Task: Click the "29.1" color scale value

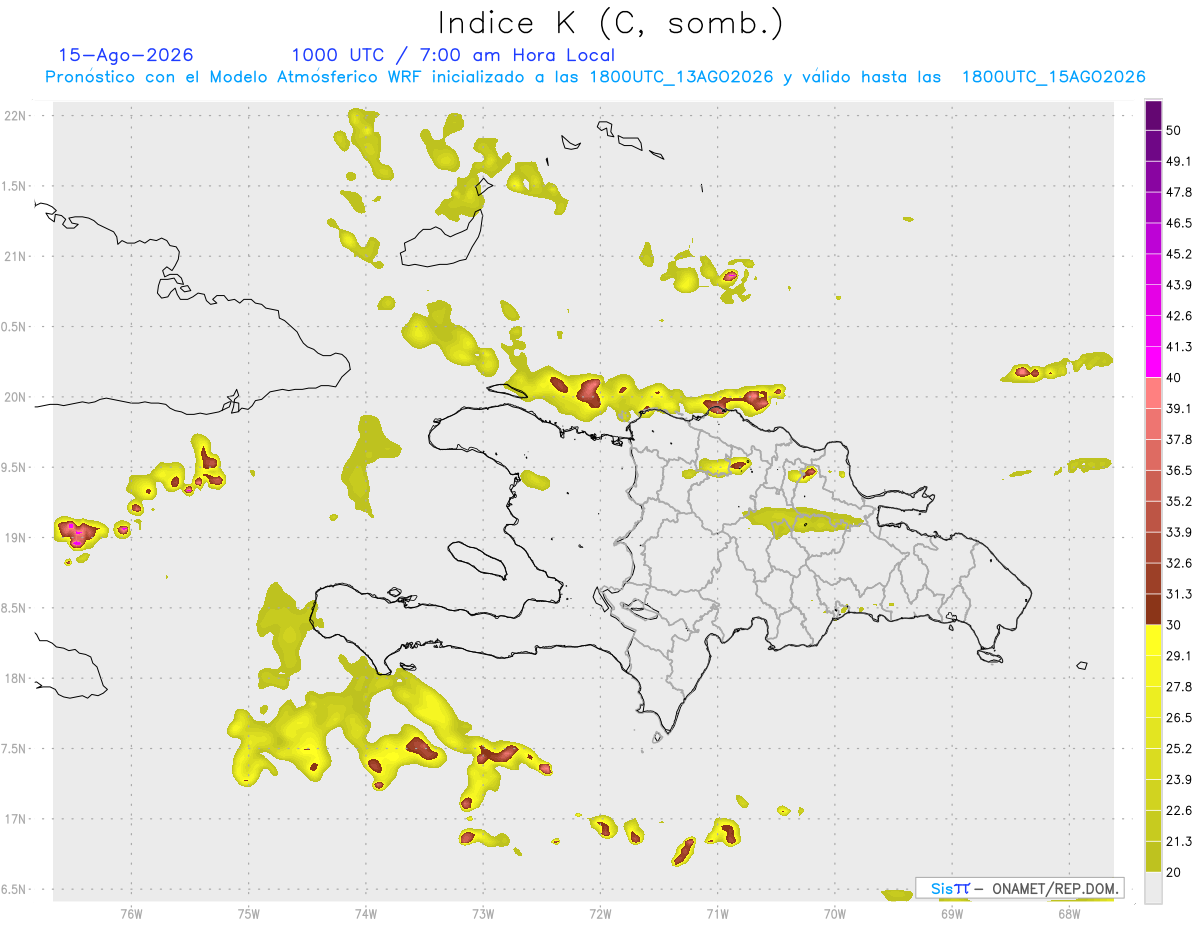Action: click(x=1179, y=655)
